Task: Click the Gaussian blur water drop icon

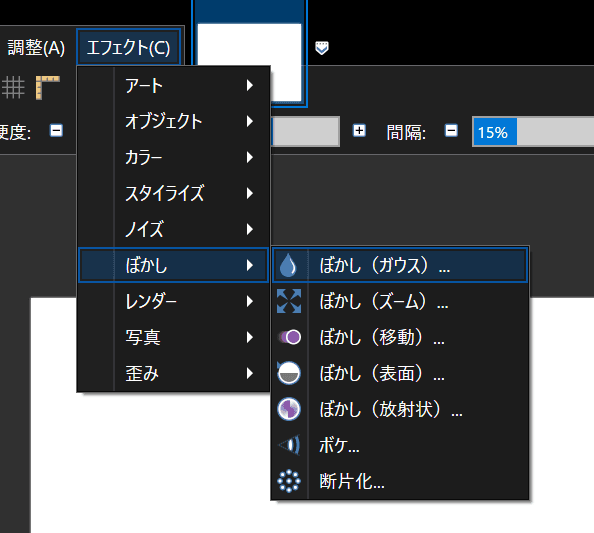Action: coord(288,265)
